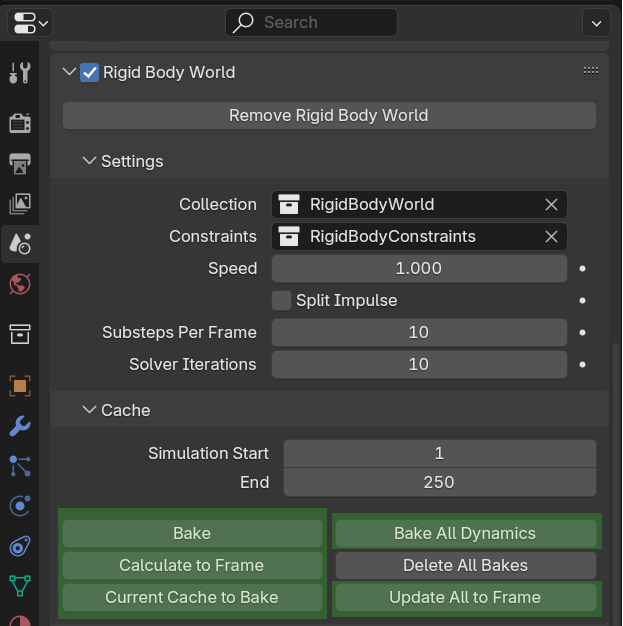Enable the Split Impulse checkbox

click(282, 301)
